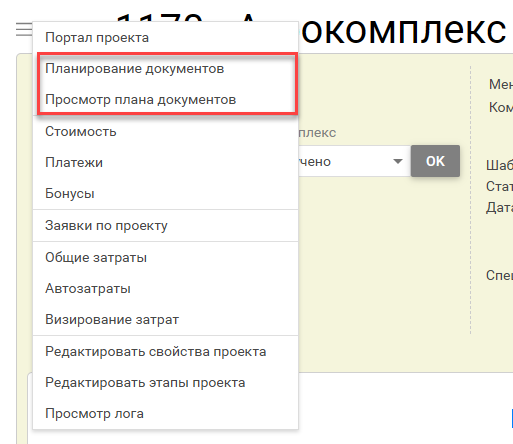
Task: Choose Общие затраты item
Action: pos(165,257)
